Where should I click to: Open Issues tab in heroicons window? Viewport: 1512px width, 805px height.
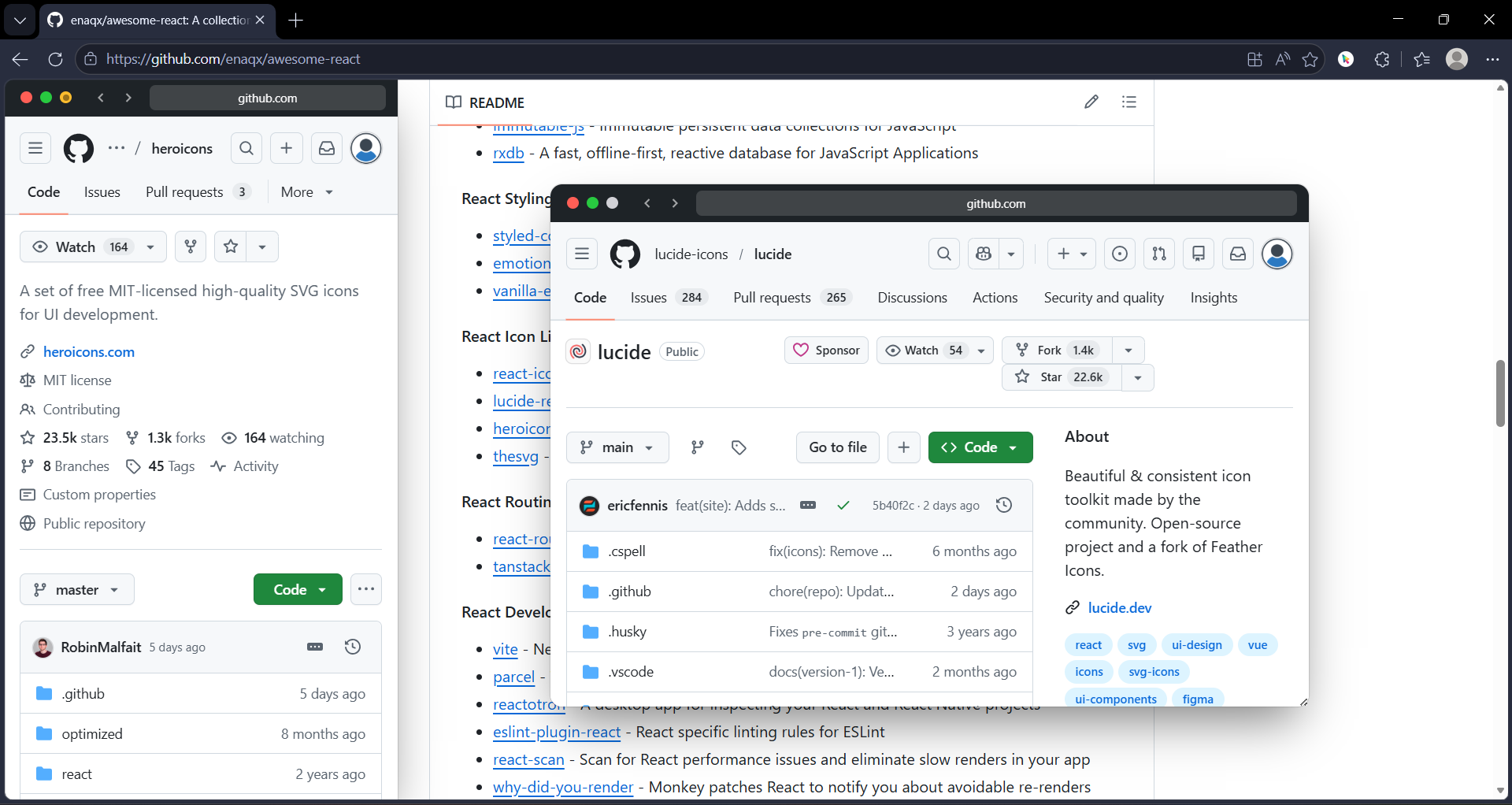pyautogui.click(x=102, y=192)
